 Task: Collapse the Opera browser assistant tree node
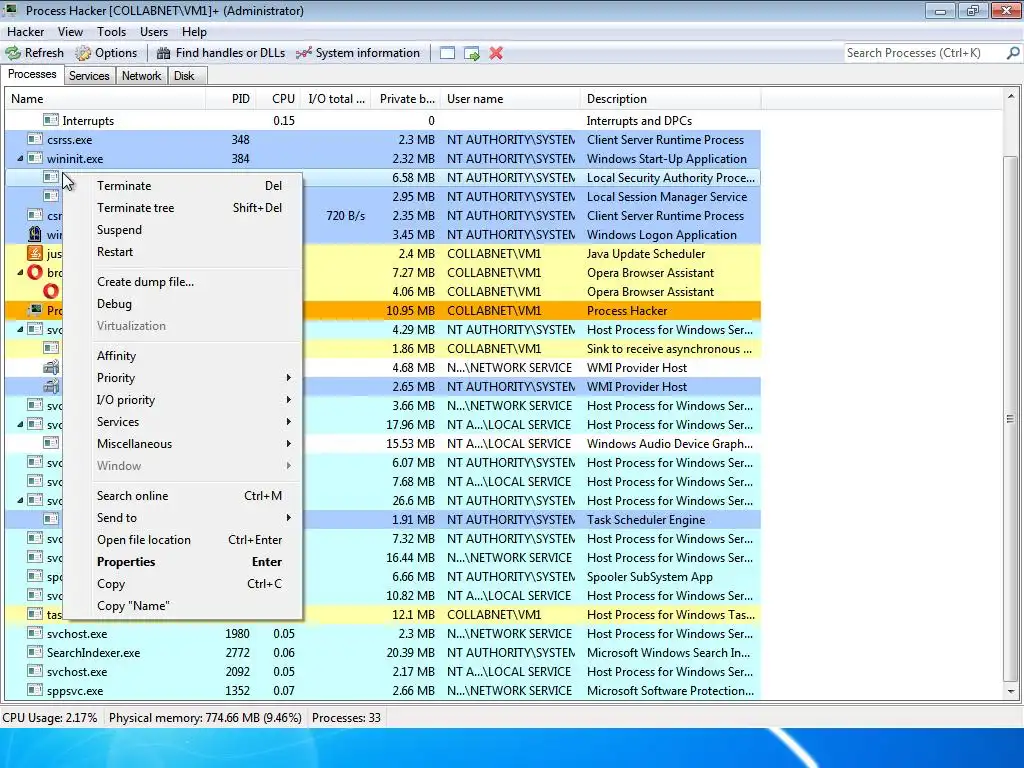20,272
